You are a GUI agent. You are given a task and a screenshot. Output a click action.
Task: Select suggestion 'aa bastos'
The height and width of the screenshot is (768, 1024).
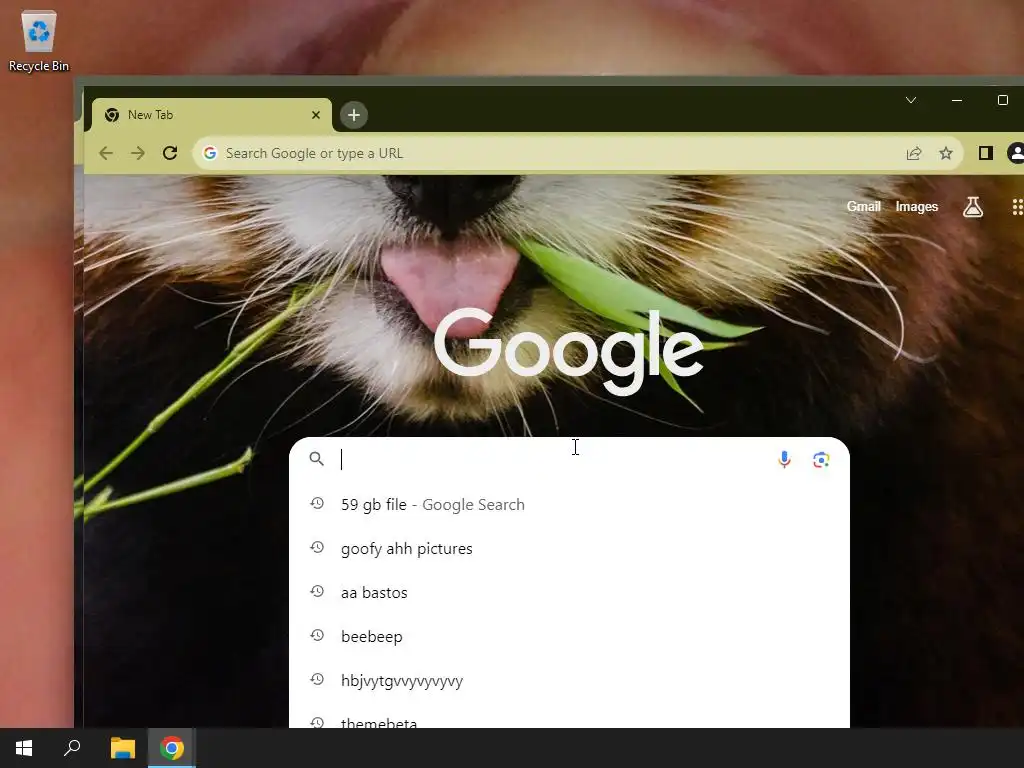pos(569,592)
